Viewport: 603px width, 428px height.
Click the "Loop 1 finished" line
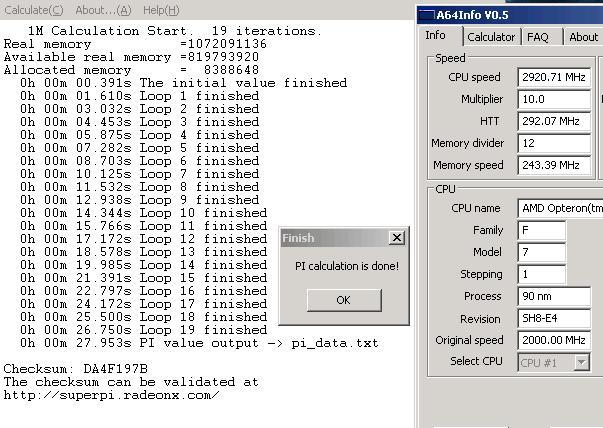click(x=140, y=96)
